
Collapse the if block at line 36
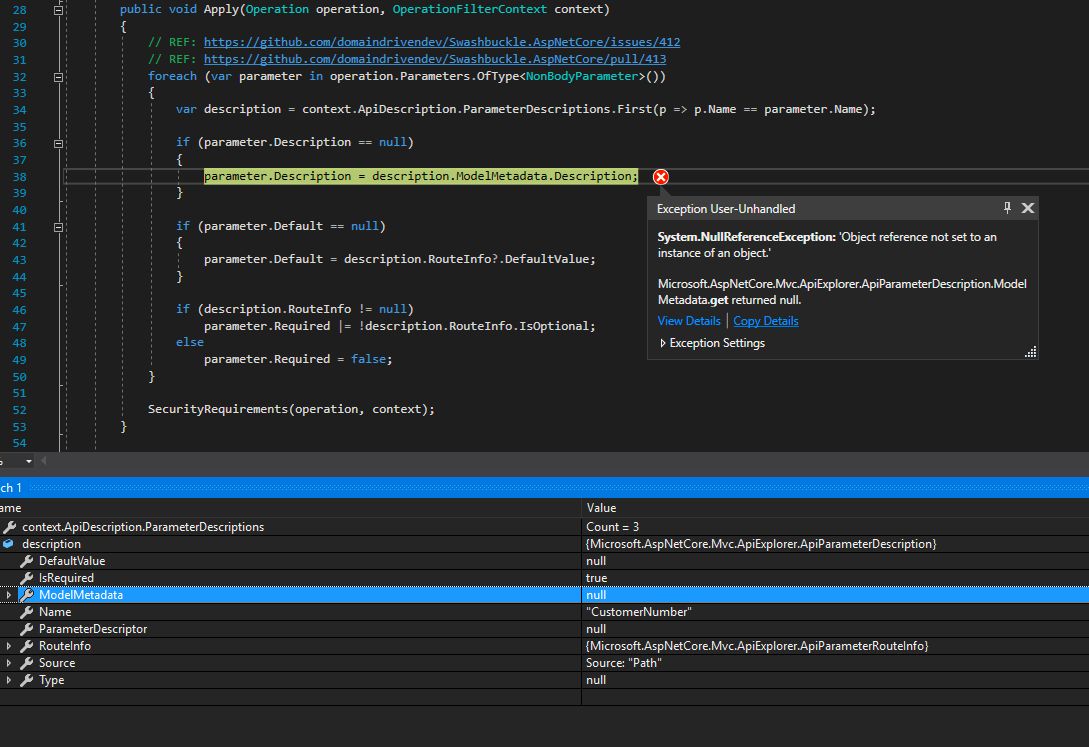(58, 144)
